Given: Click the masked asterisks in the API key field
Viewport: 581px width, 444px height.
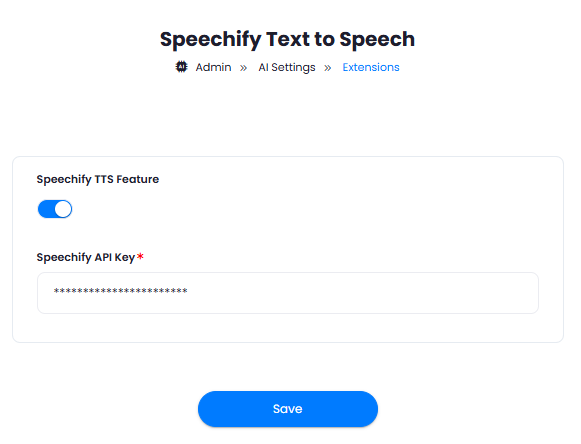Looking at the screenshot, I should 120,291.
